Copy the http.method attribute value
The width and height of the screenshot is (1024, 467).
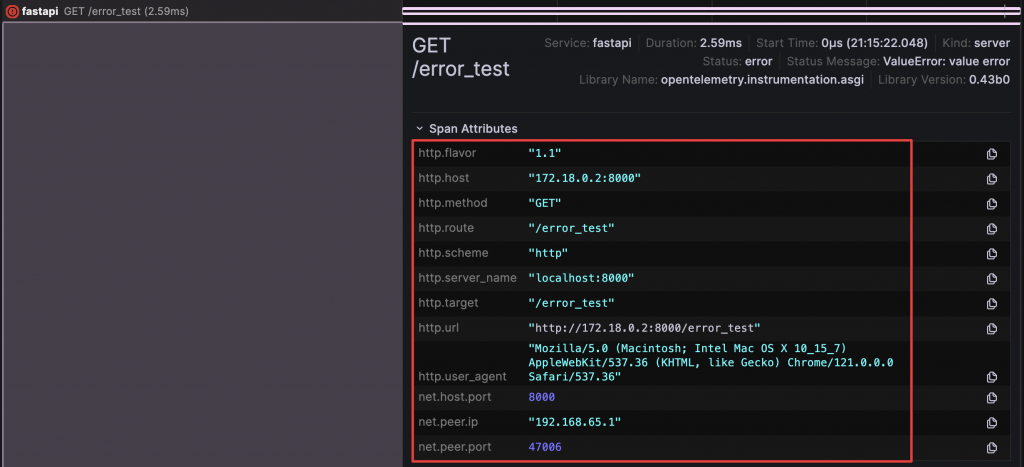coord(992,204)
